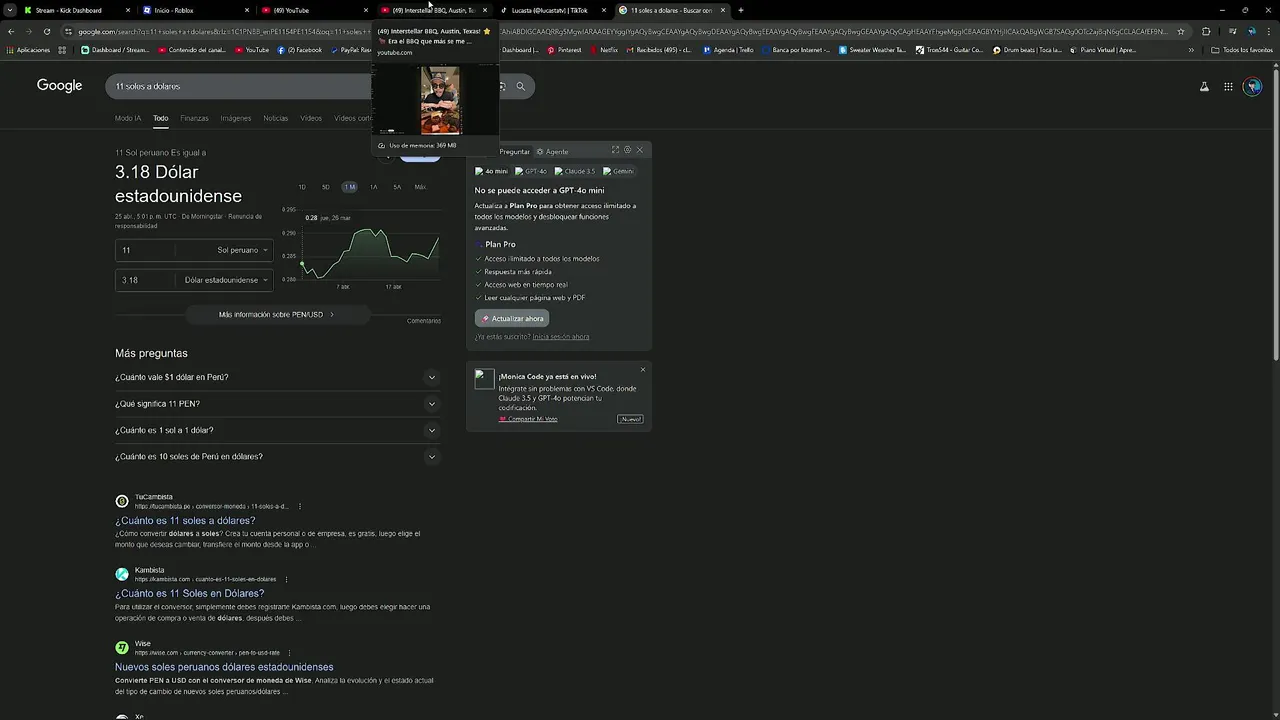This screenshot has width=1280, height=720.
Task: Expand ¿Qué significa 11 PEN?
Action: [277, 404]
